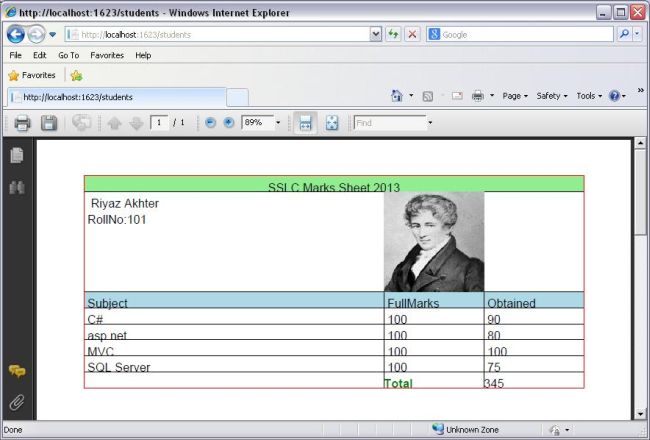Click the PDF collaborate share icon
The height and width of the screenshot is (440, 650).
81,123
